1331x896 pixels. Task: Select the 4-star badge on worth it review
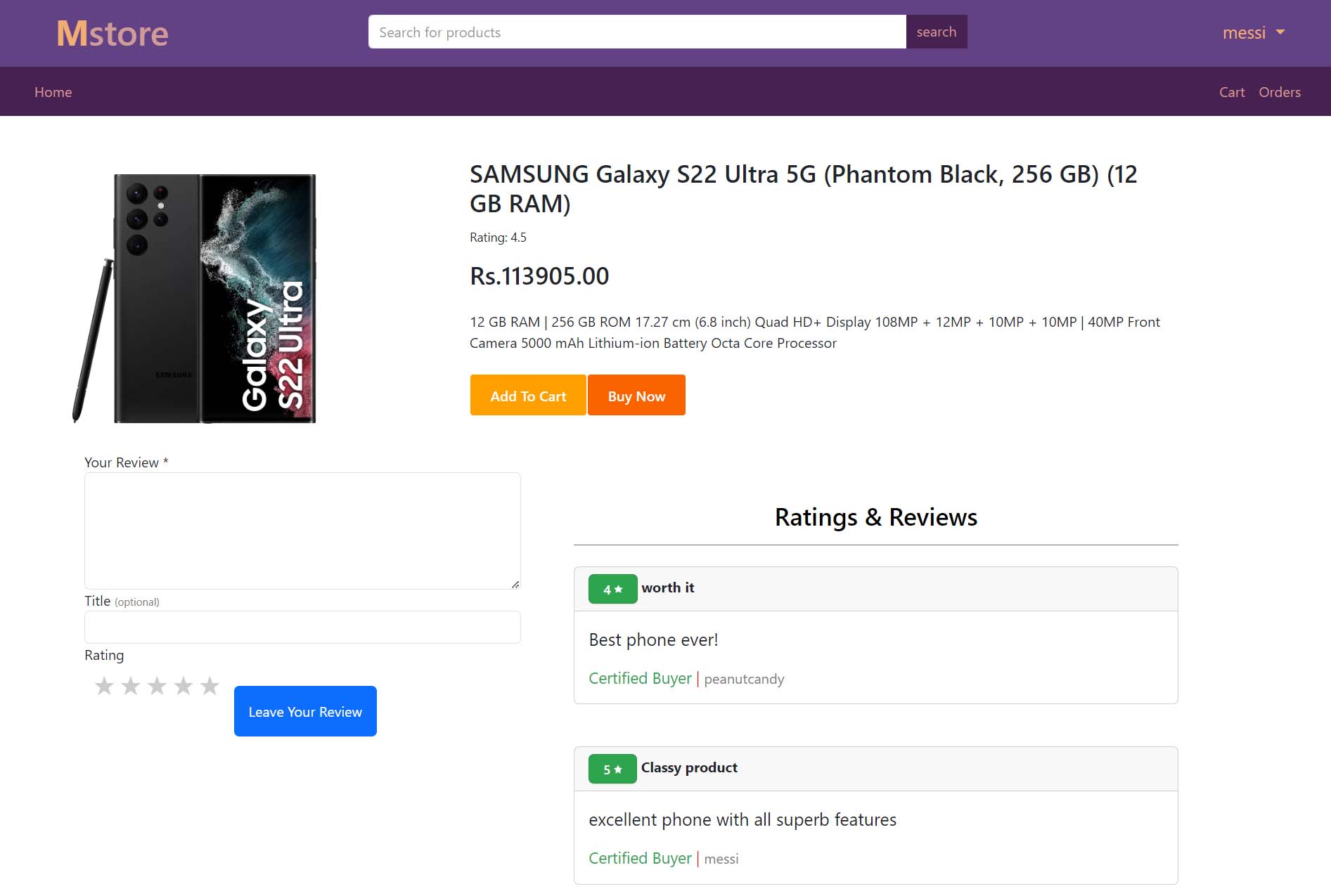[612, 589]
